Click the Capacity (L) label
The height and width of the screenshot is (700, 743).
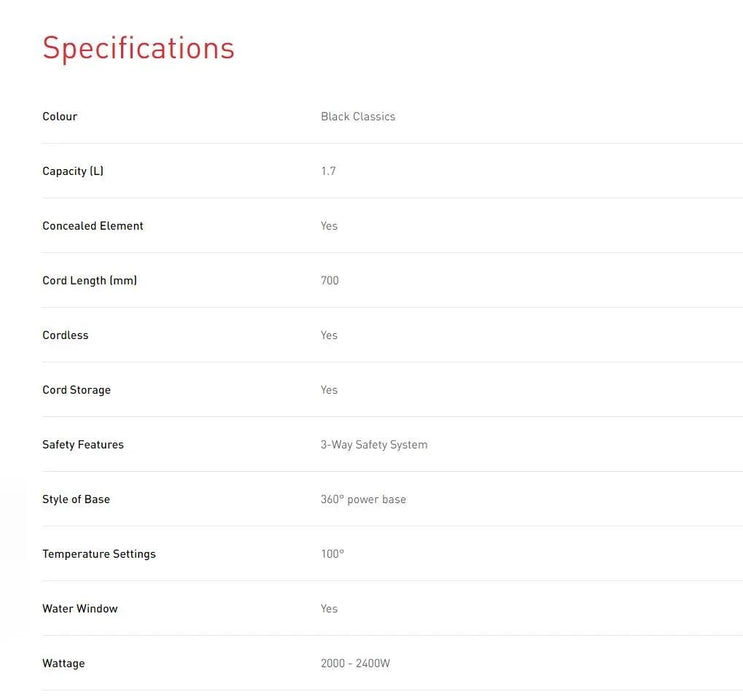coord(73,171)
